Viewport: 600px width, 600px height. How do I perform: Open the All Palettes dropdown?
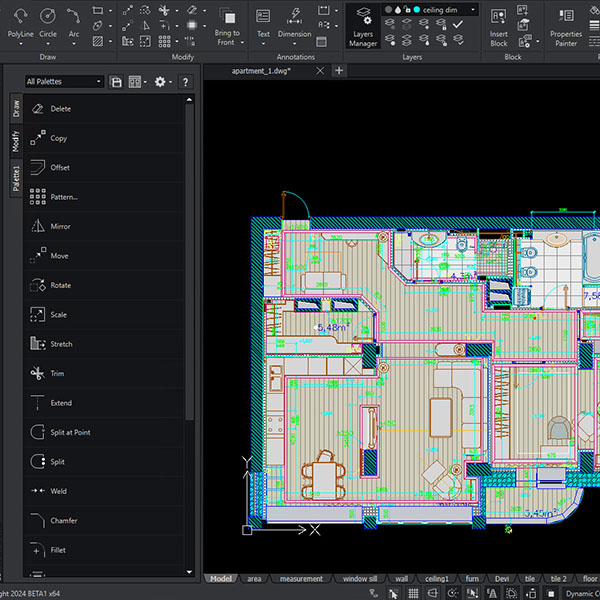tap(64, 82)
